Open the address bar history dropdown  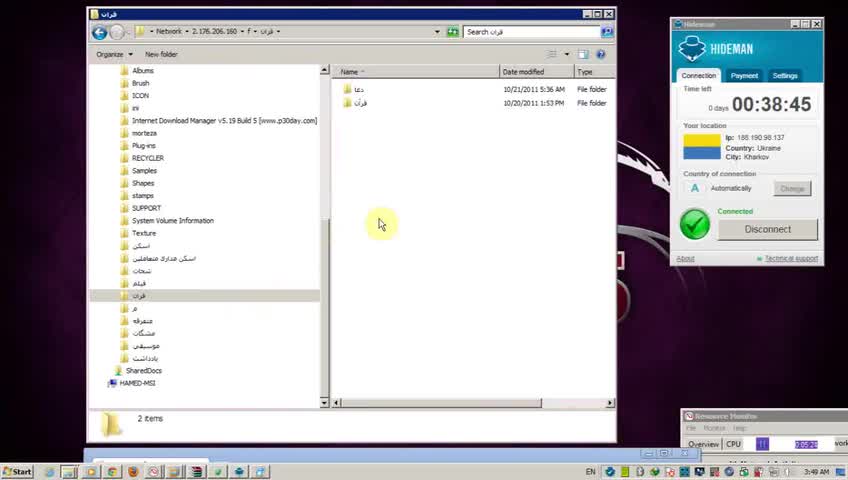(437, 32)
